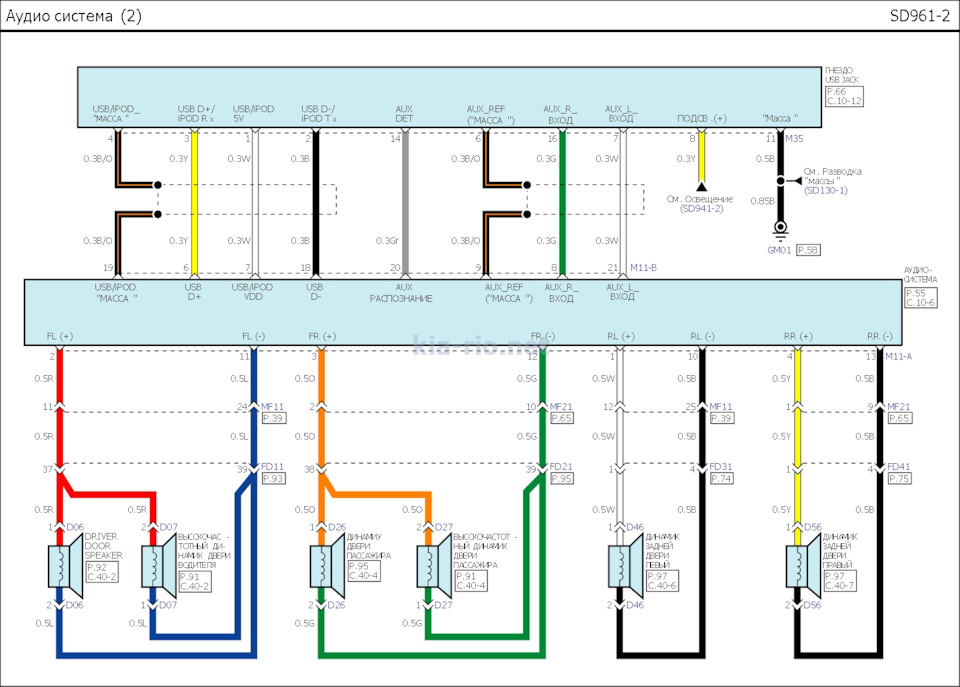Click the 'FL (+)' terminal label

click(x=59, y=336)
